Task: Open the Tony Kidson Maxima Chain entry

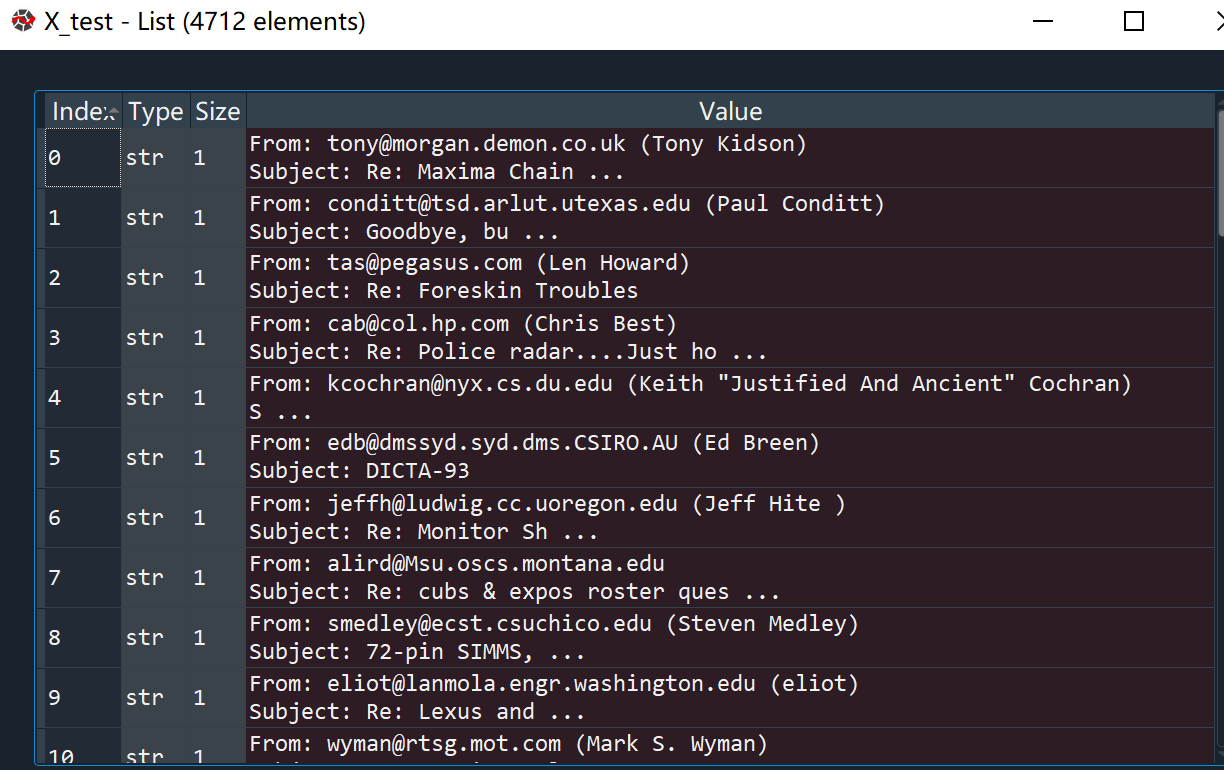Action: (x=730, y=157)
